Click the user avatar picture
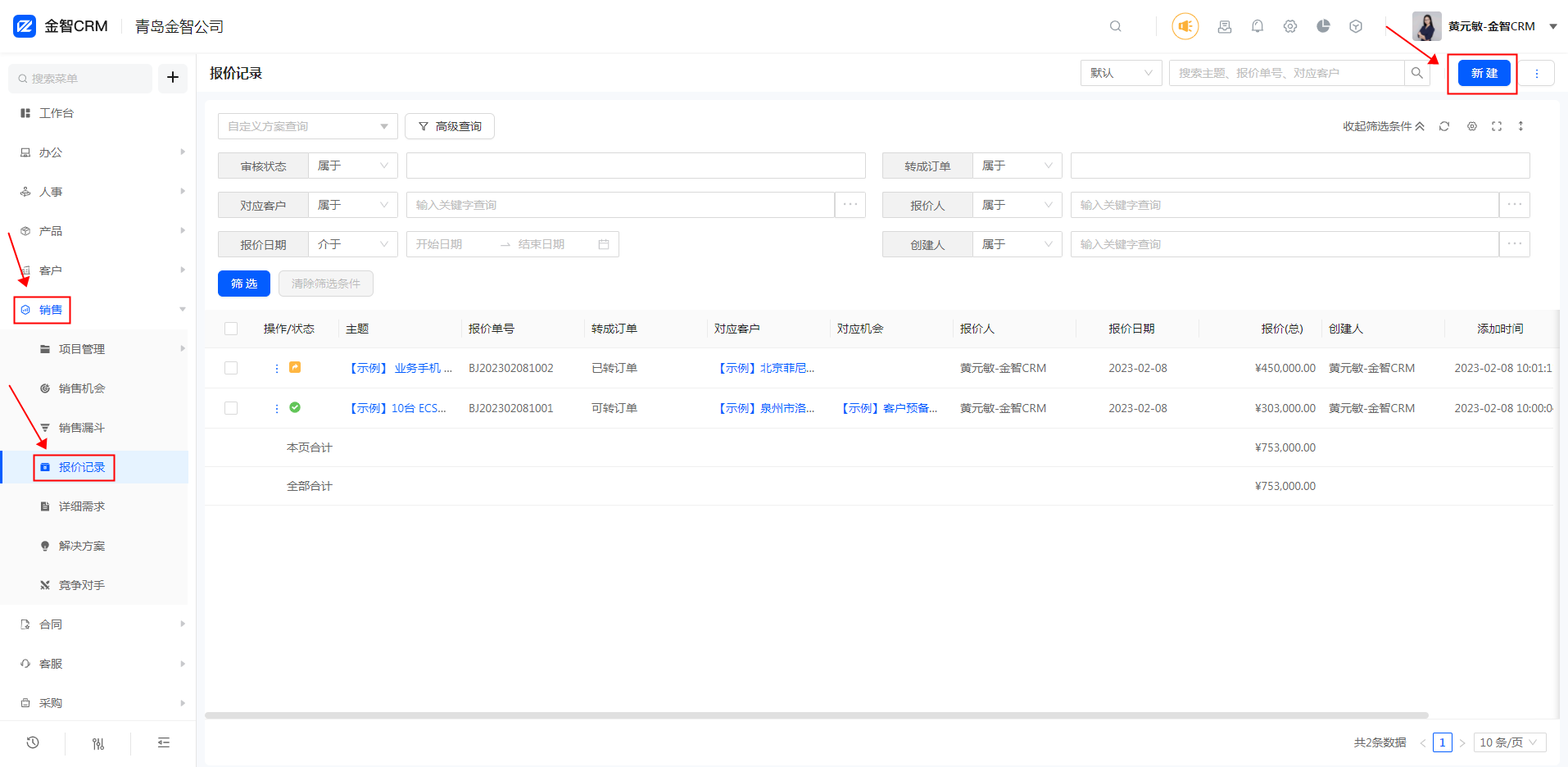Screen dimensions: 1568x767 pyautogui.click(x=1426, y=26)
